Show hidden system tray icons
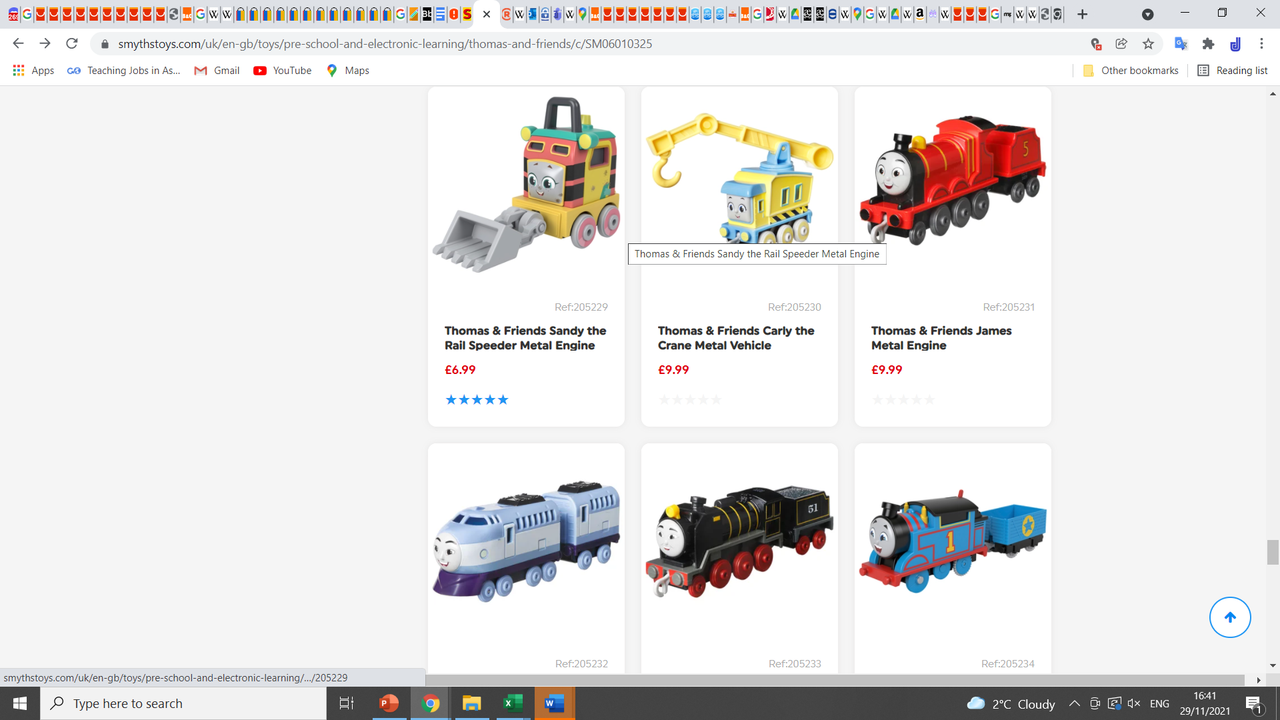The height and width of the screenshot is (720, 1280). point(1074,704)
